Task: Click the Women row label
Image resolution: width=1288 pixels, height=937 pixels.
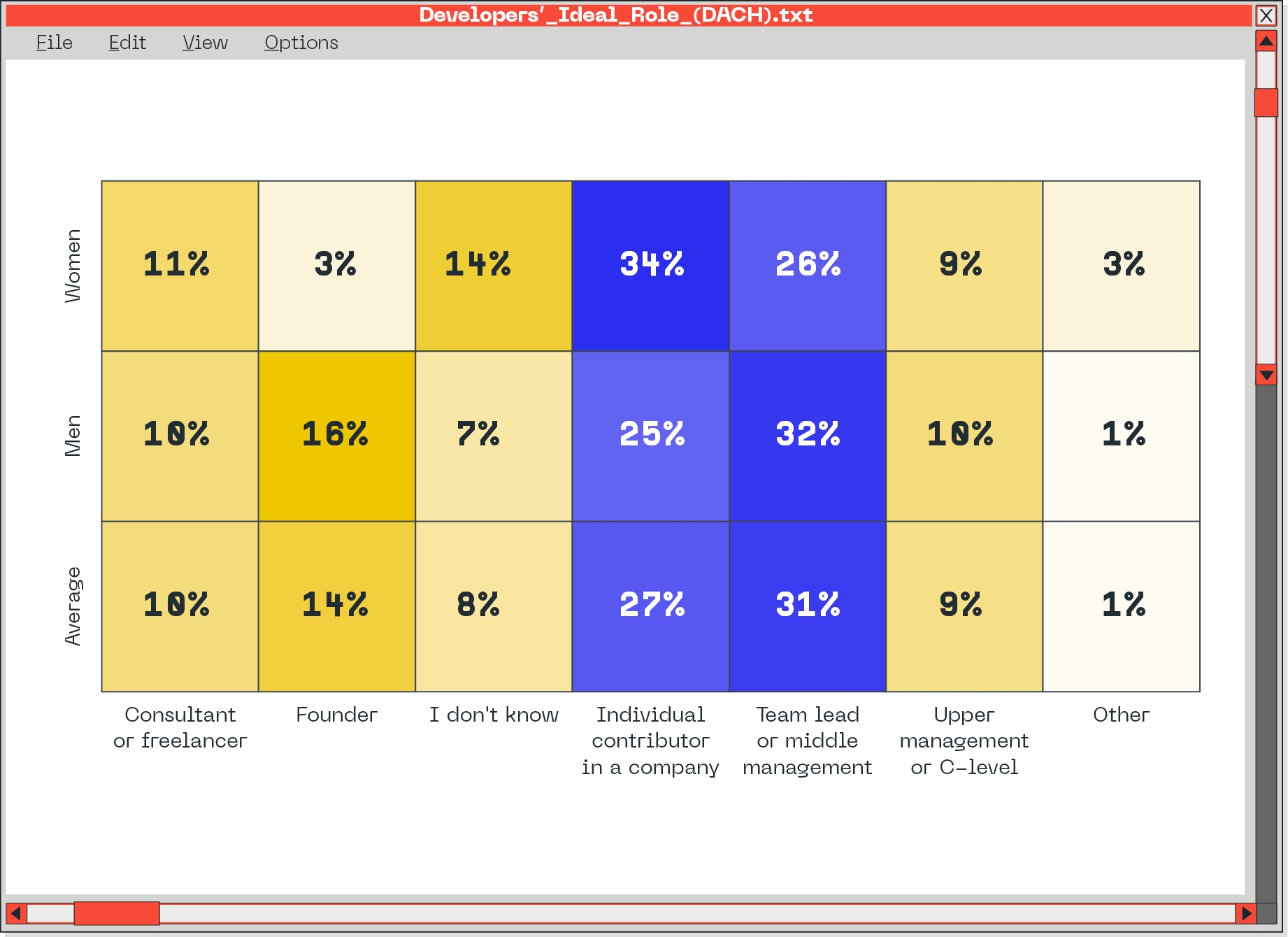Action: 73,266
